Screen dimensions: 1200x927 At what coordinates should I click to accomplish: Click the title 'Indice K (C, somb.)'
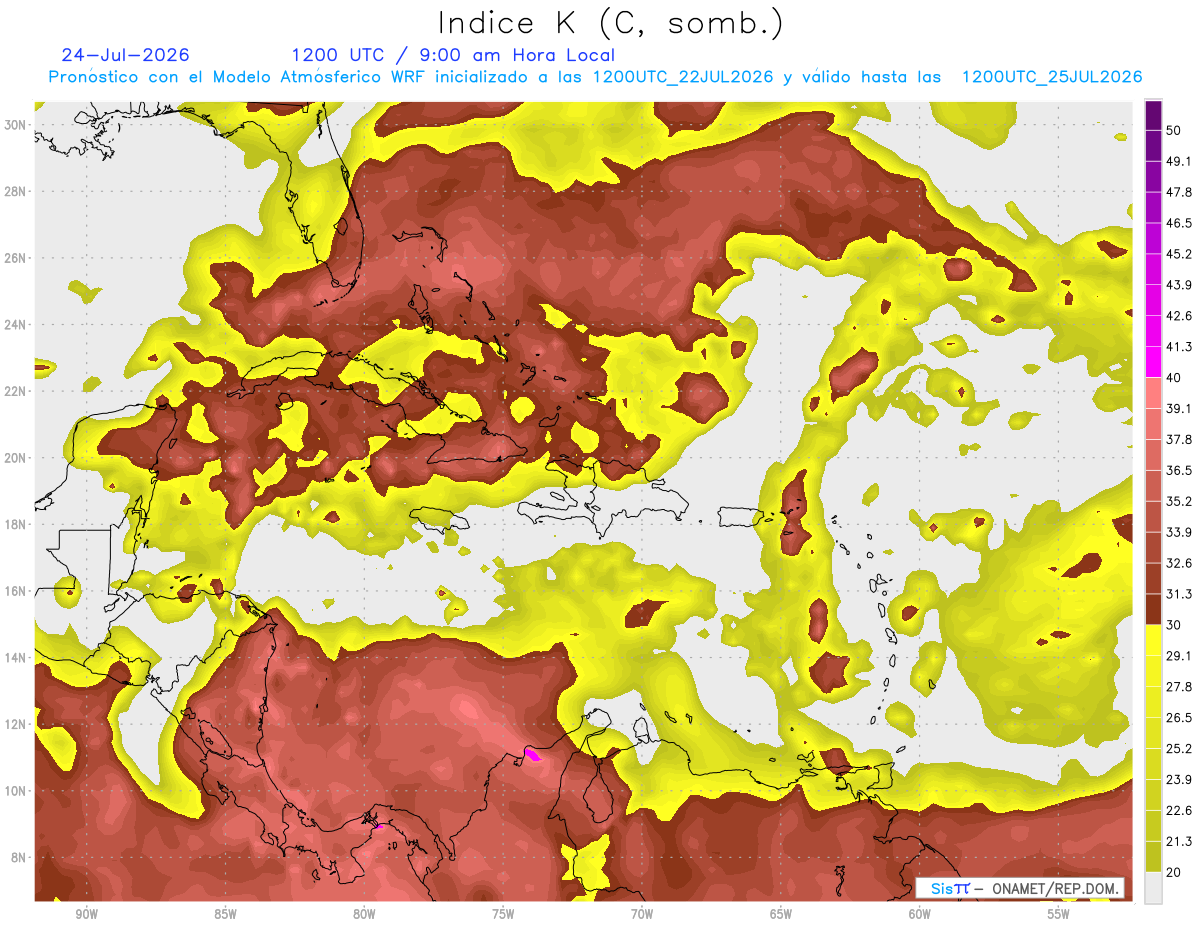click(x=610, y=22)
